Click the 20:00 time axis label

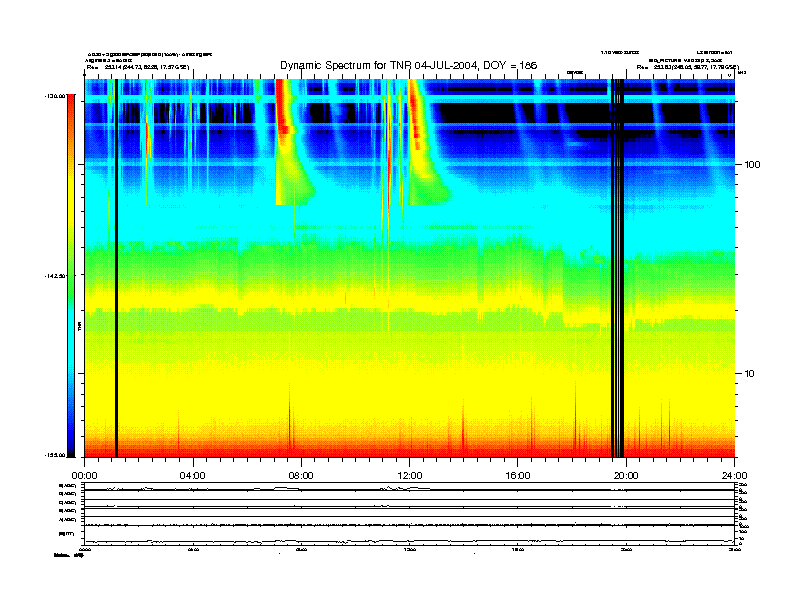coord(626,476)
